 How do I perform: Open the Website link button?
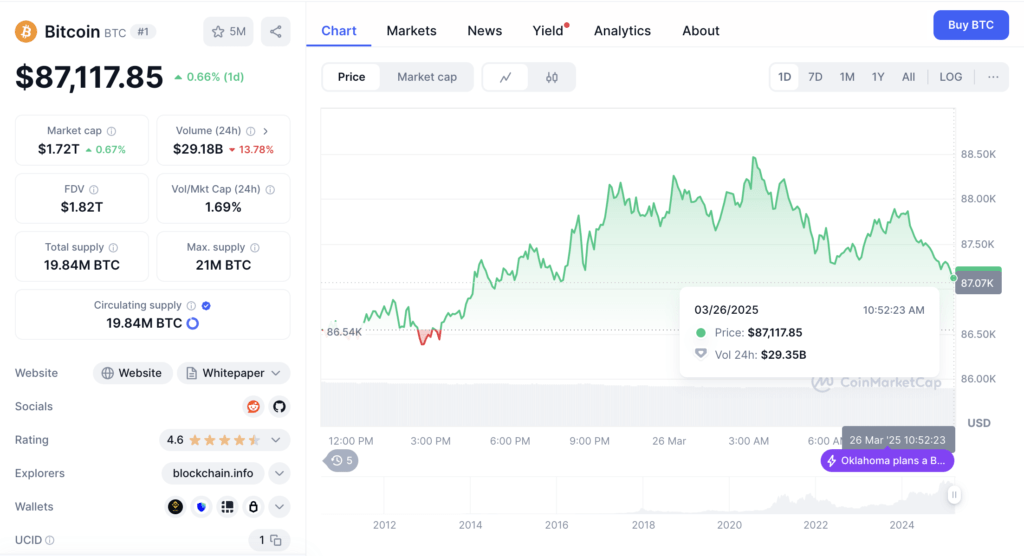133,373
